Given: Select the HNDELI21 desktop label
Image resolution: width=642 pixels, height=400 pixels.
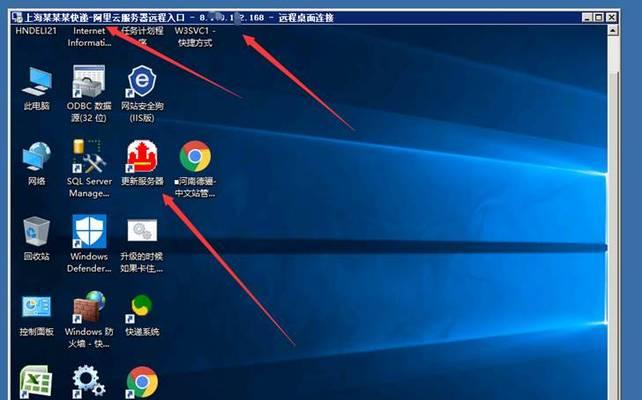Looking at the screenshot, I should (36, 31).
